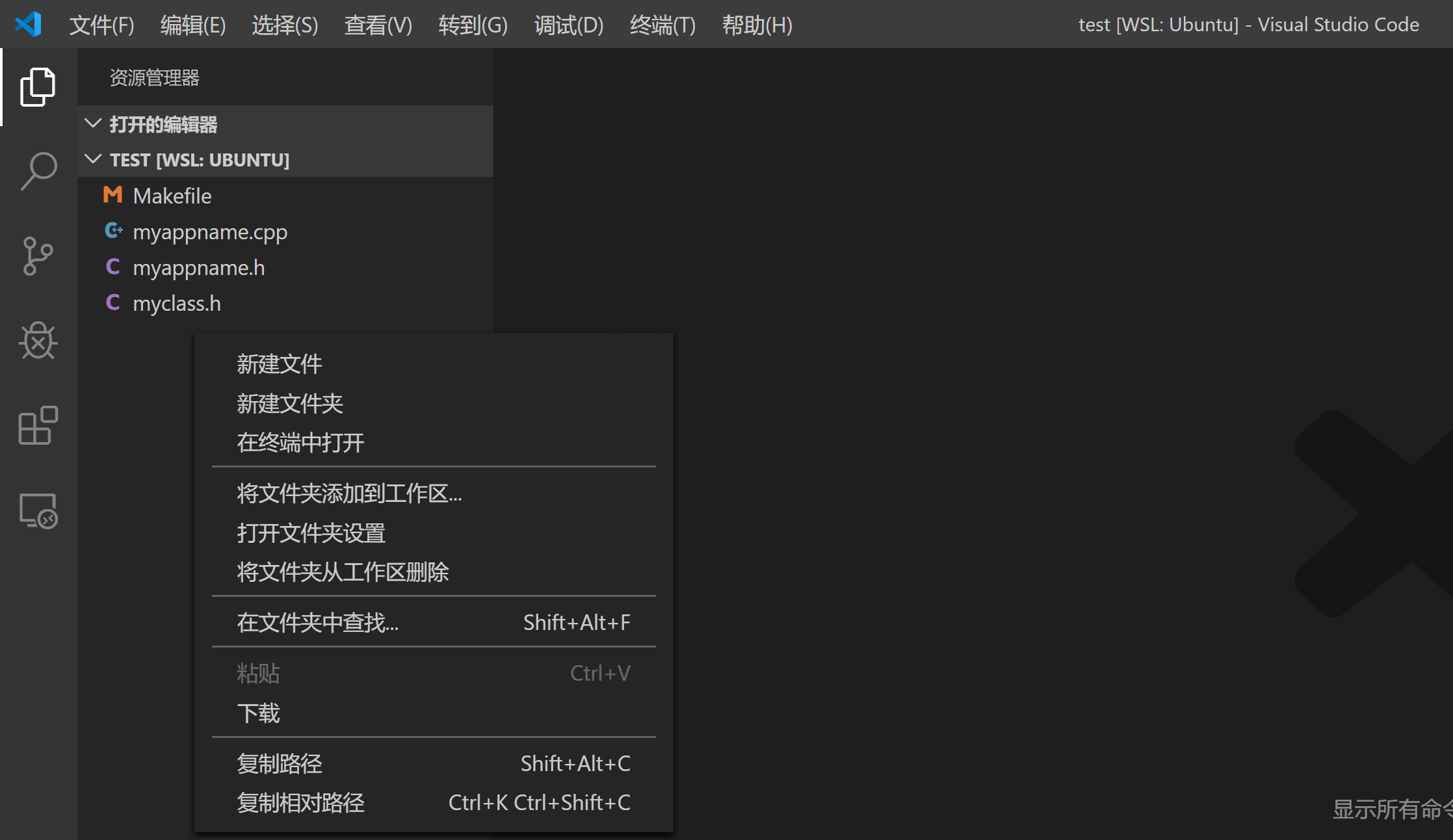Open the 文件(F) menu
This screenshot has width=1453, height=840.
[x=101, y=25]
